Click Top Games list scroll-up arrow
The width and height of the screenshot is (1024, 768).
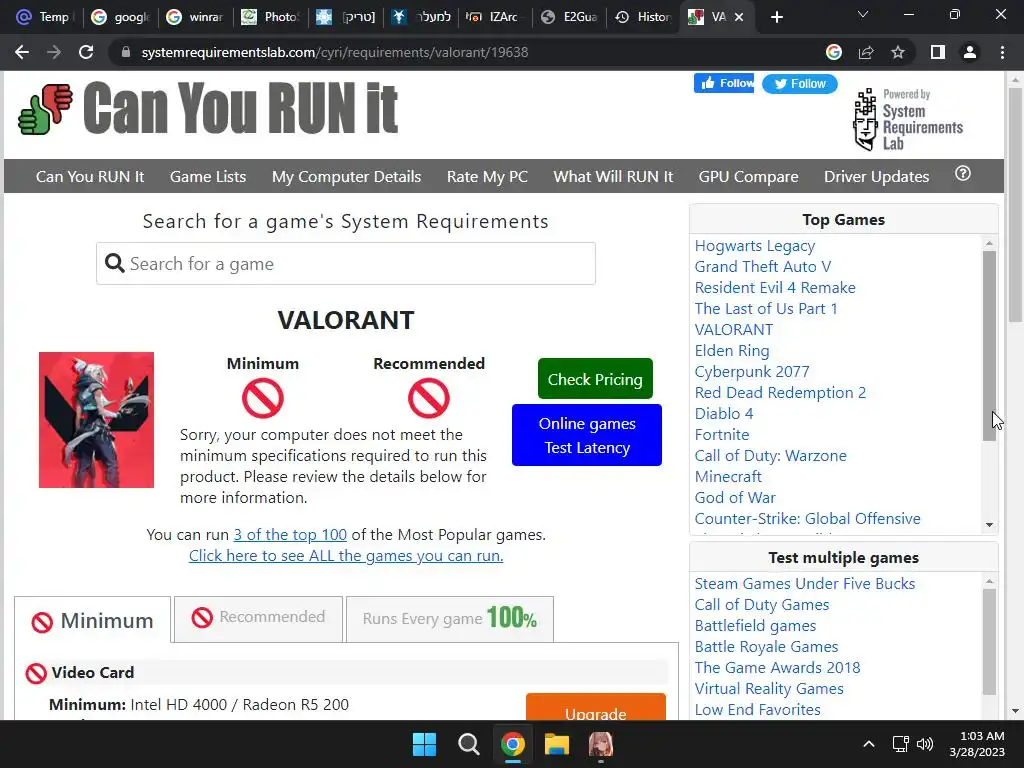click(x=989, y=243)
